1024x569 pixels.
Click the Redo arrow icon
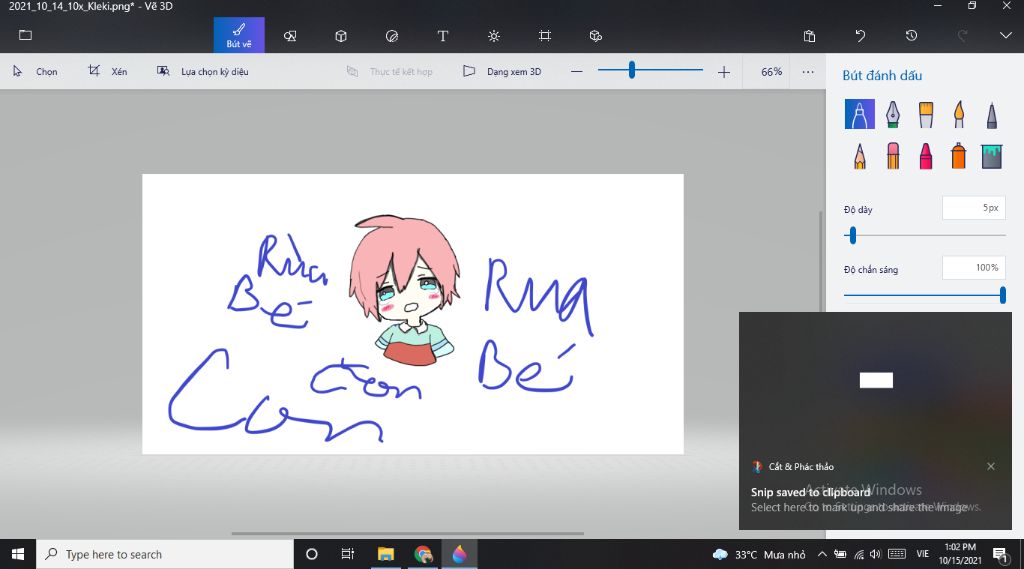962,36
